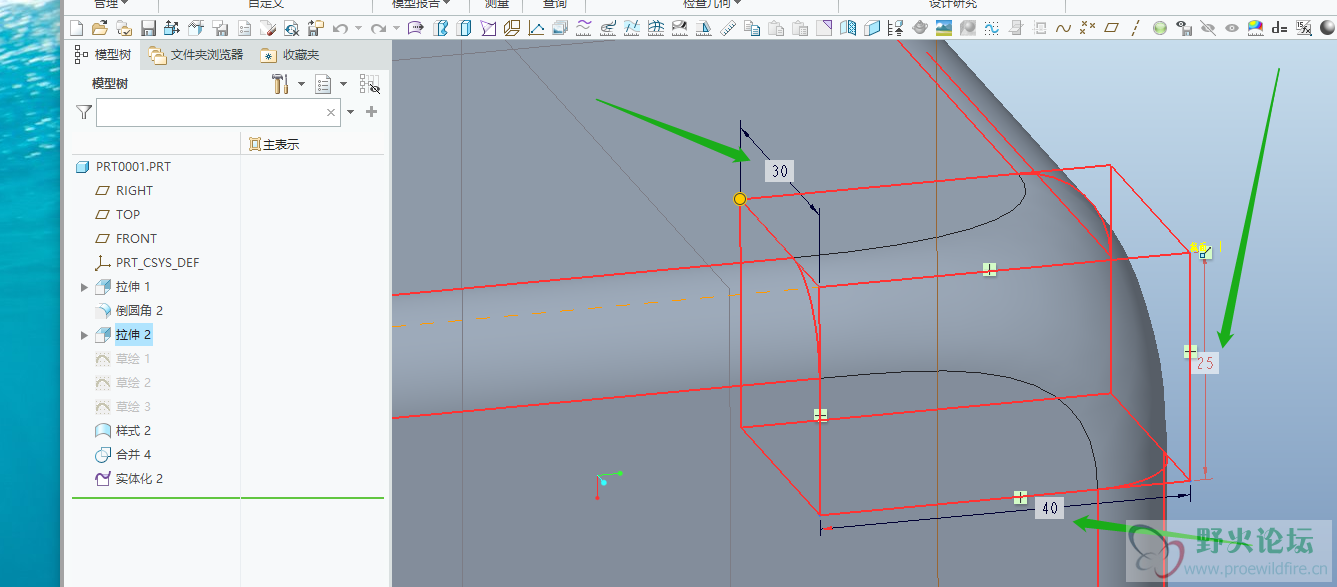Open the rainbow color appearance gallery icon
The image size is (1337, 587).
click(x=1256, y=28)
